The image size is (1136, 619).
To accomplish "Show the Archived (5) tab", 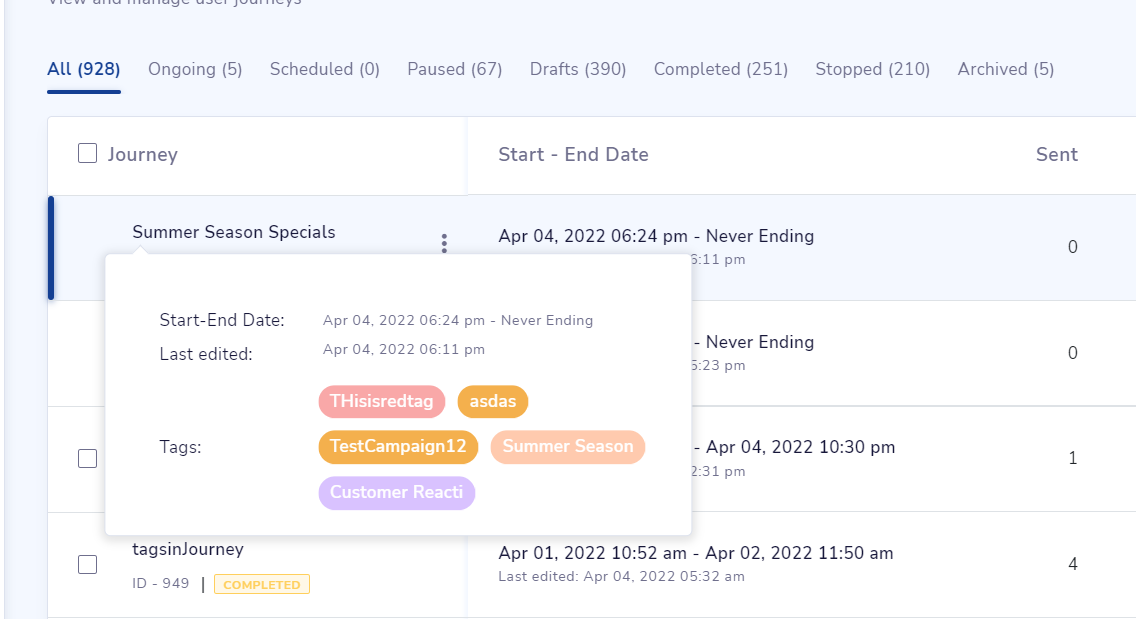I will point(1006,69).
